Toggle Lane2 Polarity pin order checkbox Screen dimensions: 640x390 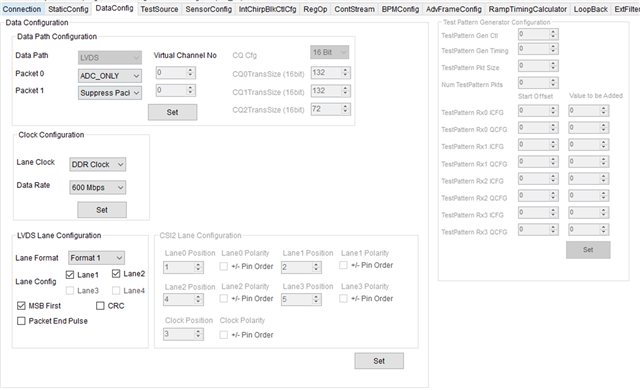coord(224,299)
